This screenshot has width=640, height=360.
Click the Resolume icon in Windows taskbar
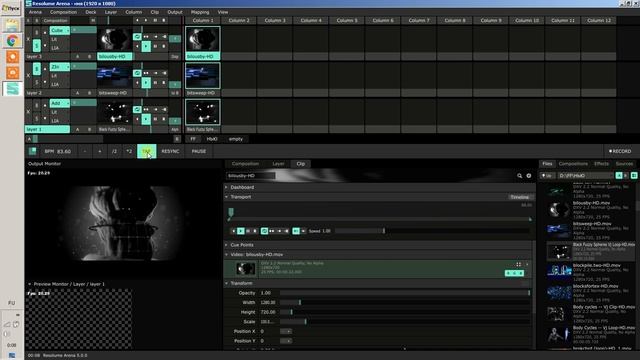coord(12,89)
